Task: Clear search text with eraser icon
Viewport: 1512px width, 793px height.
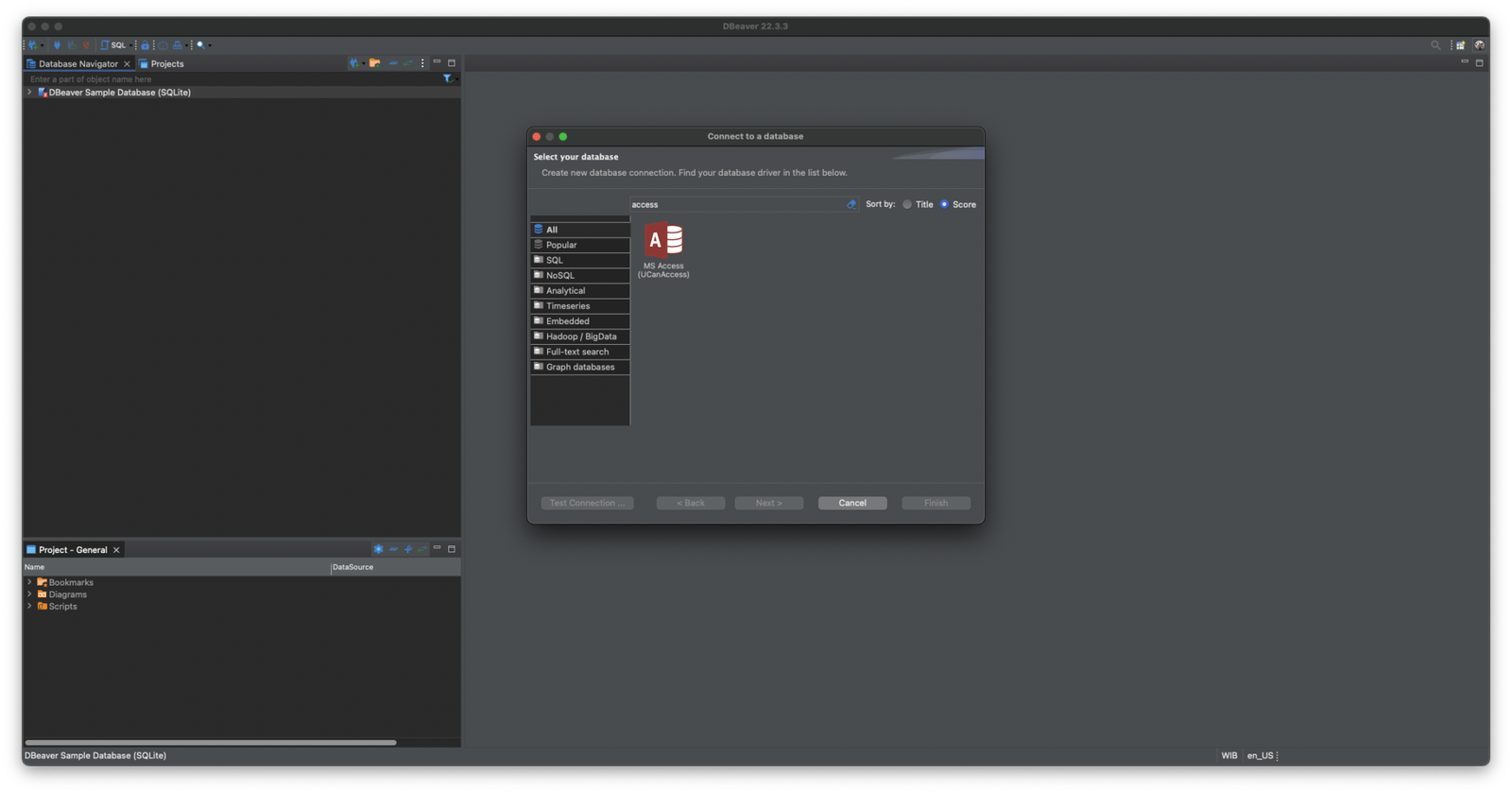Action: click(x=851, y=204)
